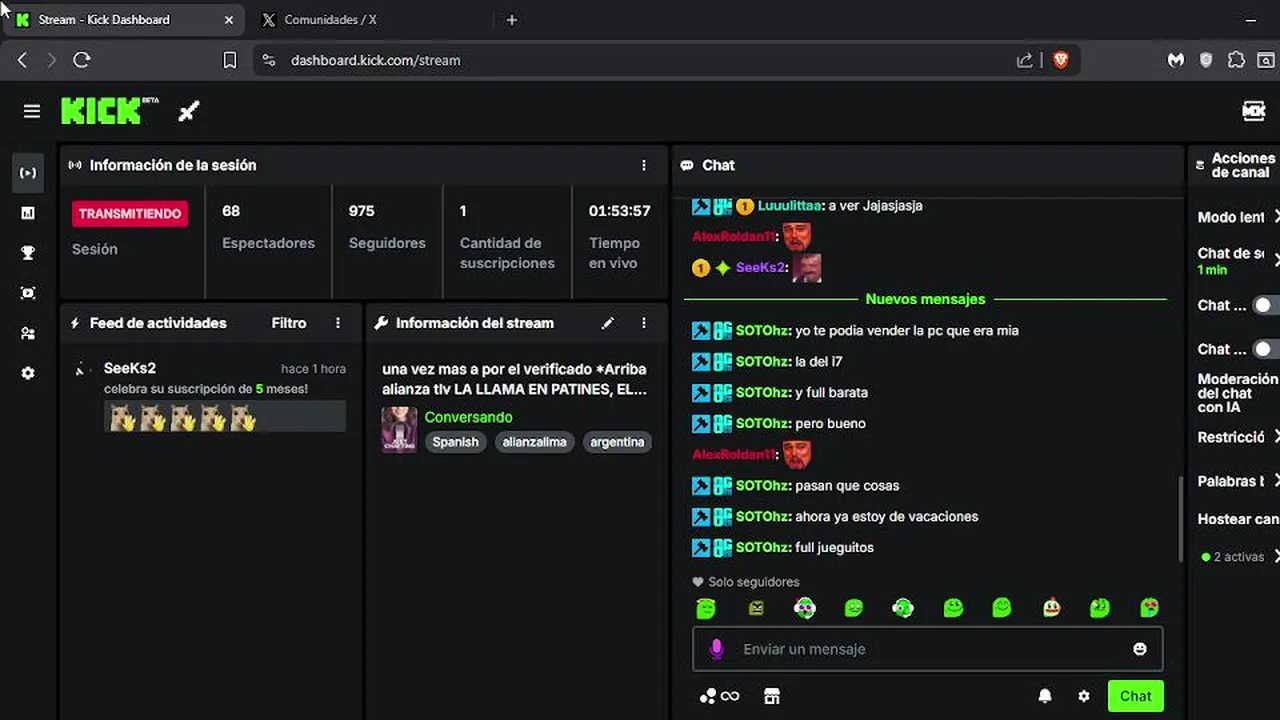Open the browser extensions puzzle icon
Image resolution: width=1280 pixels, height=720 pixels.
[x=1236, y=60]
